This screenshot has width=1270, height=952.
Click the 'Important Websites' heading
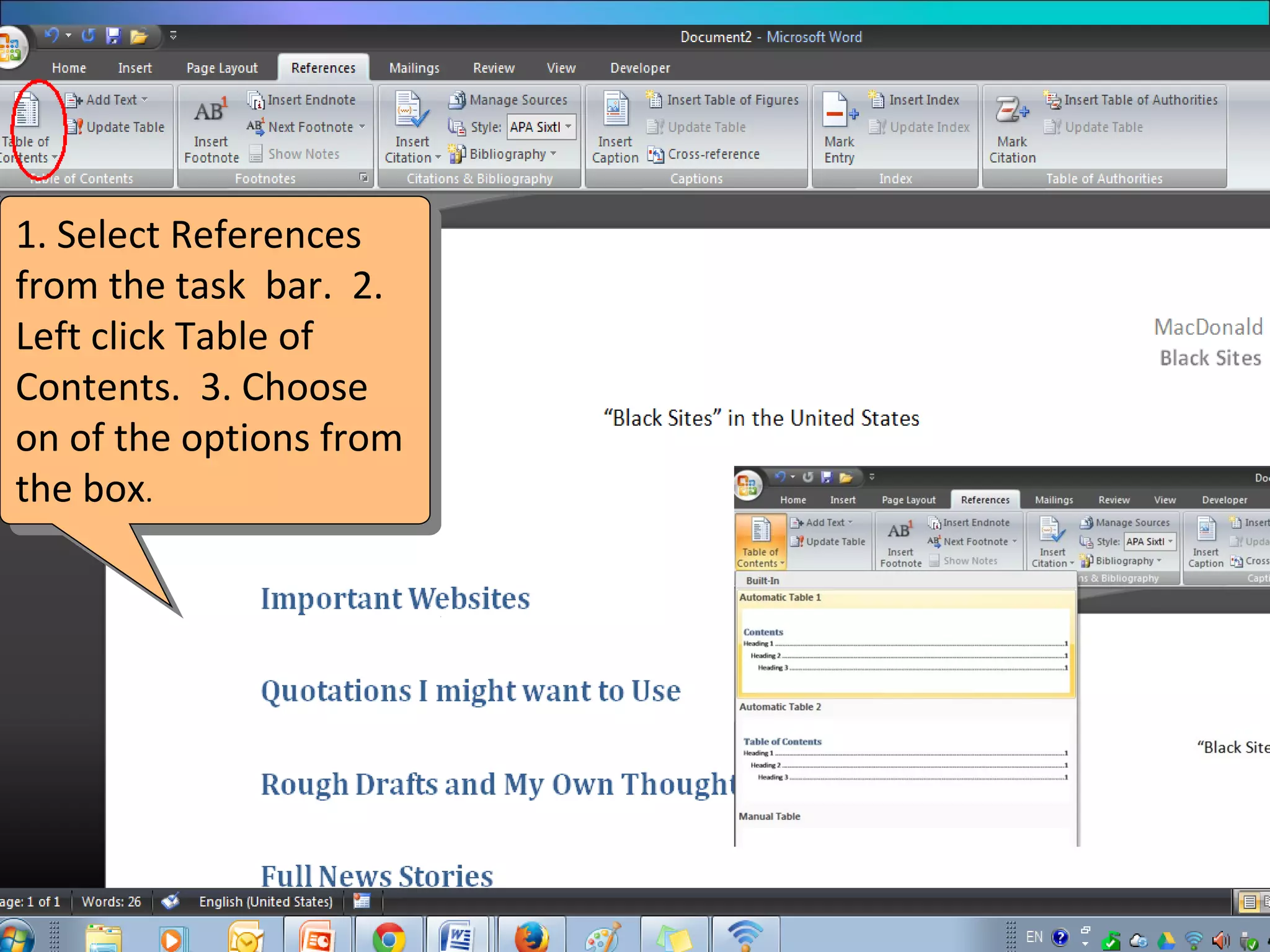click(x=396, y=599)
